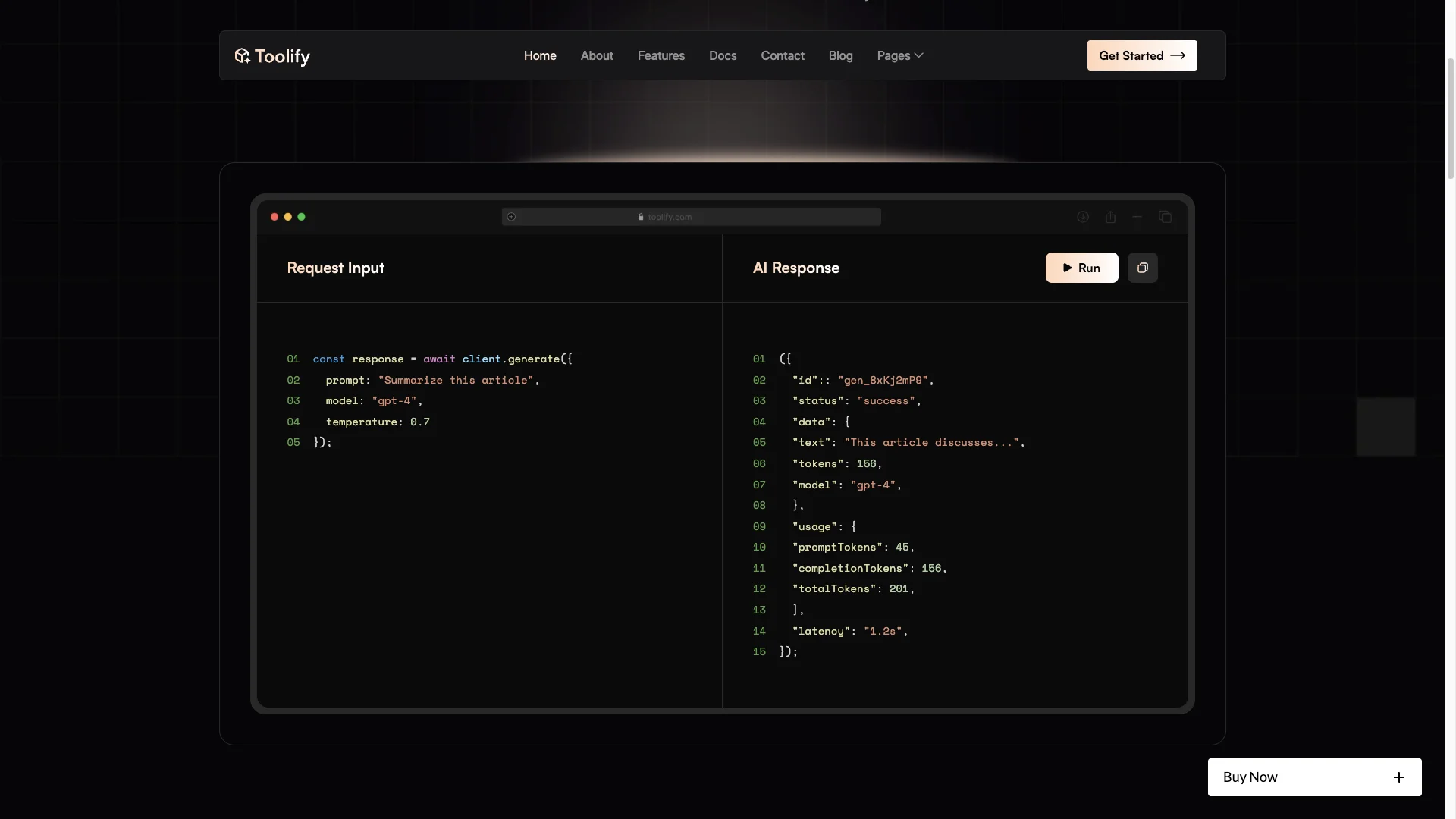The image size is (1456, 819).
Task: Open the Features nav item
Action: [661, 55]
